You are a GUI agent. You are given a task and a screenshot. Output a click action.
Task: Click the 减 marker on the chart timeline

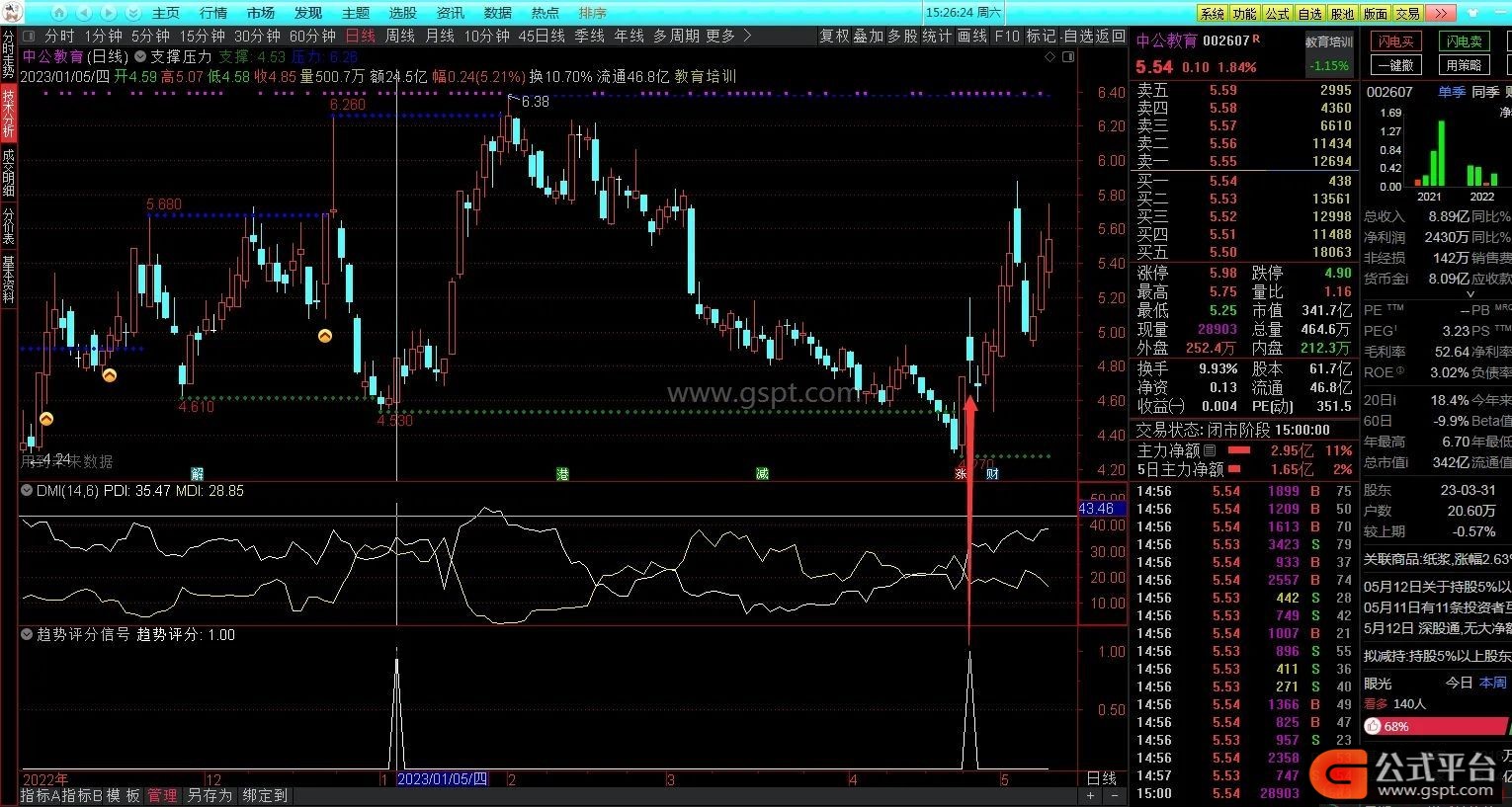(762, 474)
